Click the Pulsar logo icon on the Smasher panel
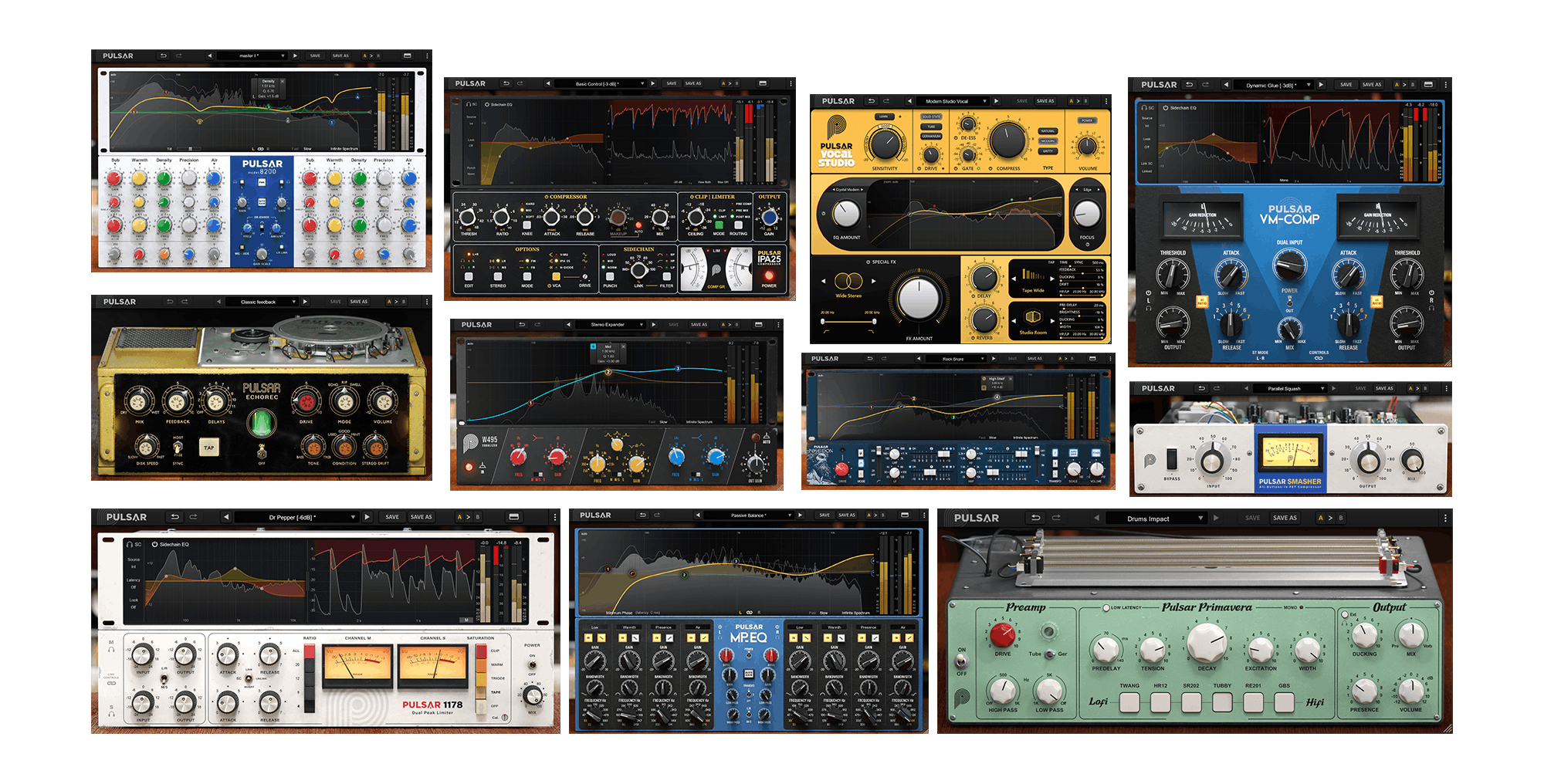 click(1150, 459)
